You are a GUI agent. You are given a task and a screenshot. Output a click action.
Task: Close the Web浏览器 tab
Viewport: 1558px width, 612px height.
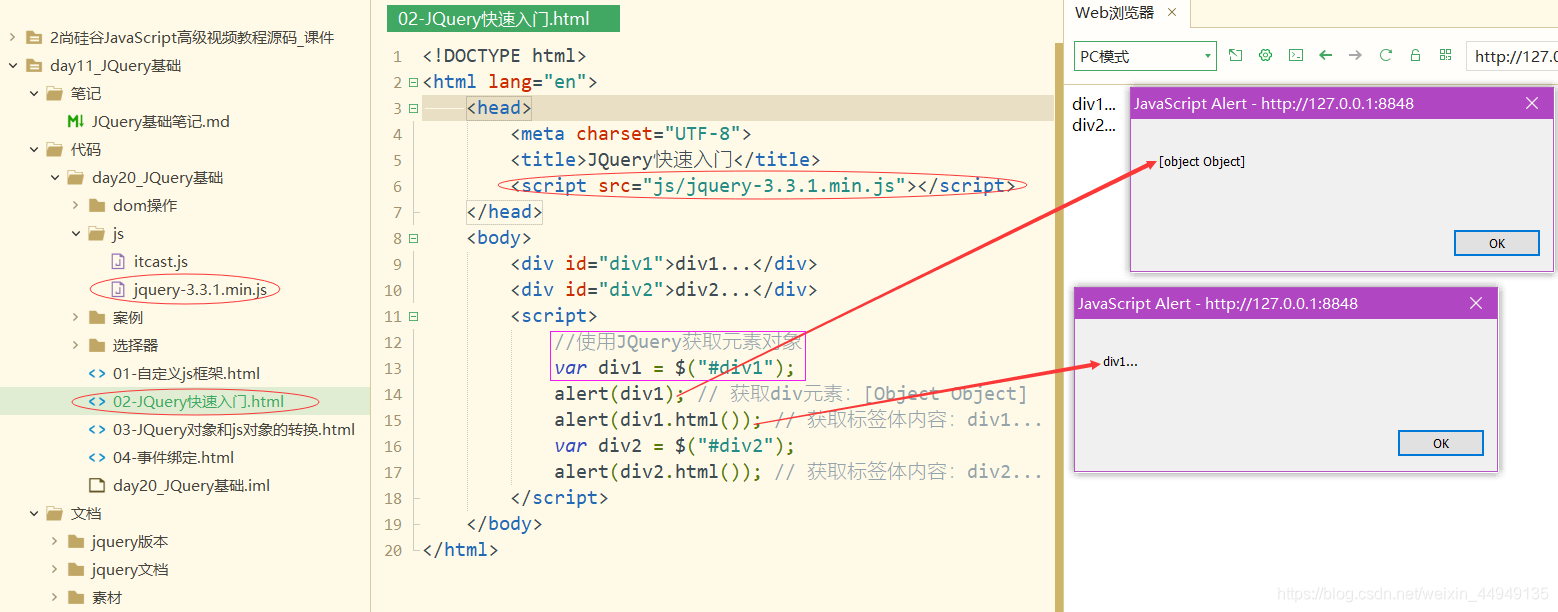[1172, 13]
